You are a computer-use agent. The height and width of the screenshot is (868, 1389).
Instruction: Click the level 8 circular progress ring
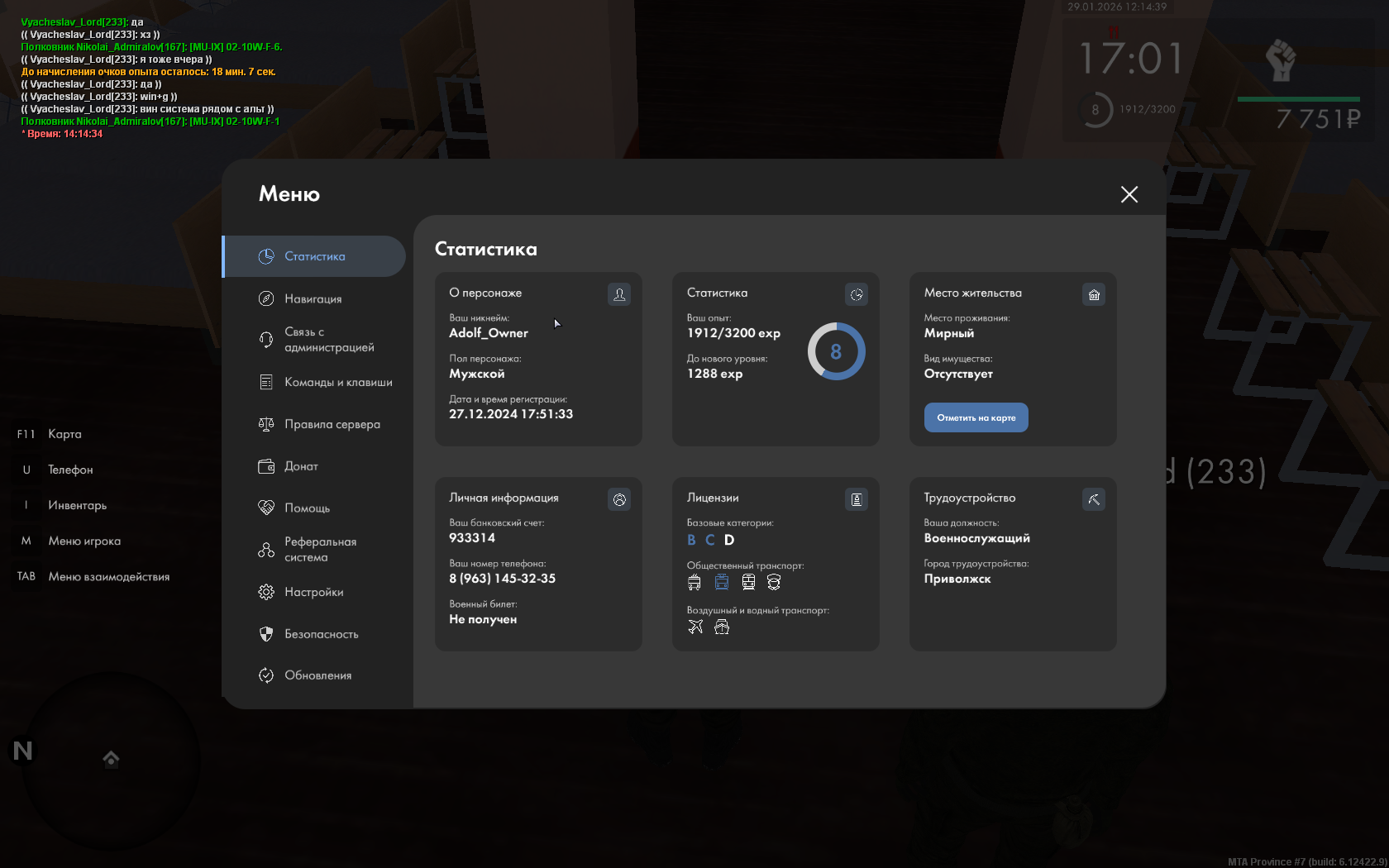tap(836, 351)
